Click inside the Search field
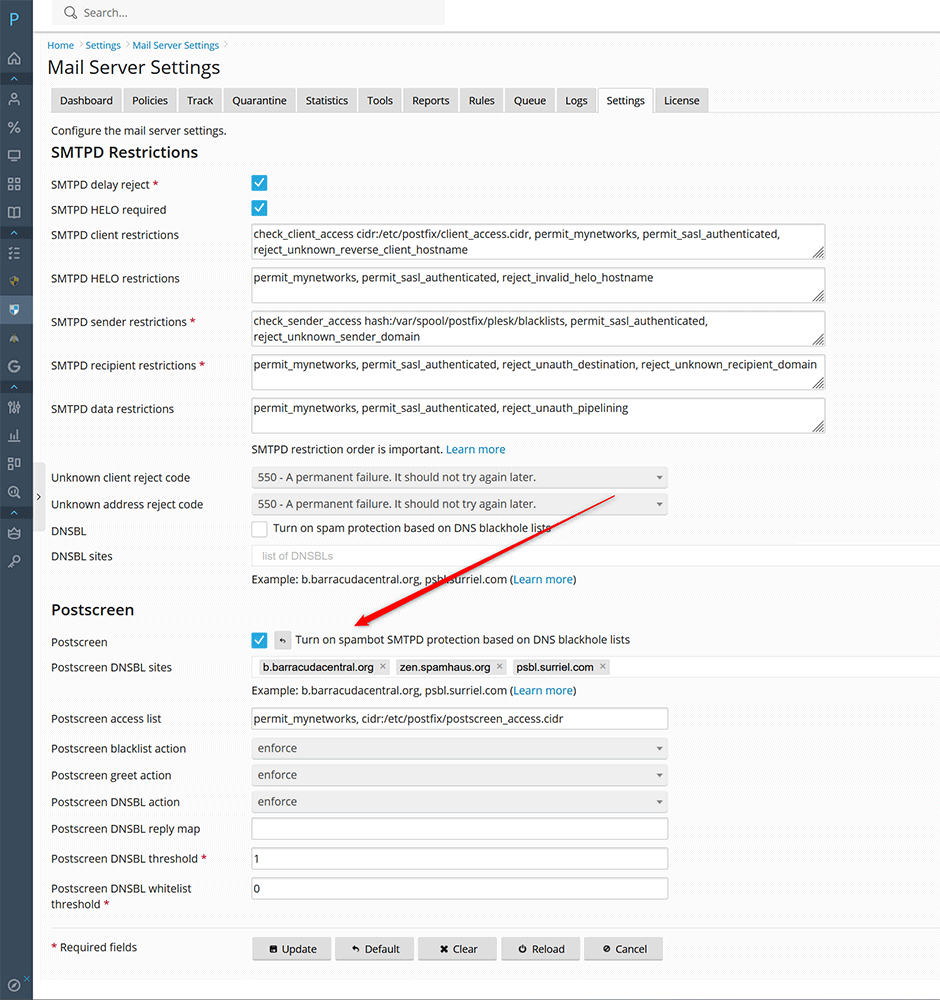Viewport: 940px width, 1000px height. tap(248, 13)
